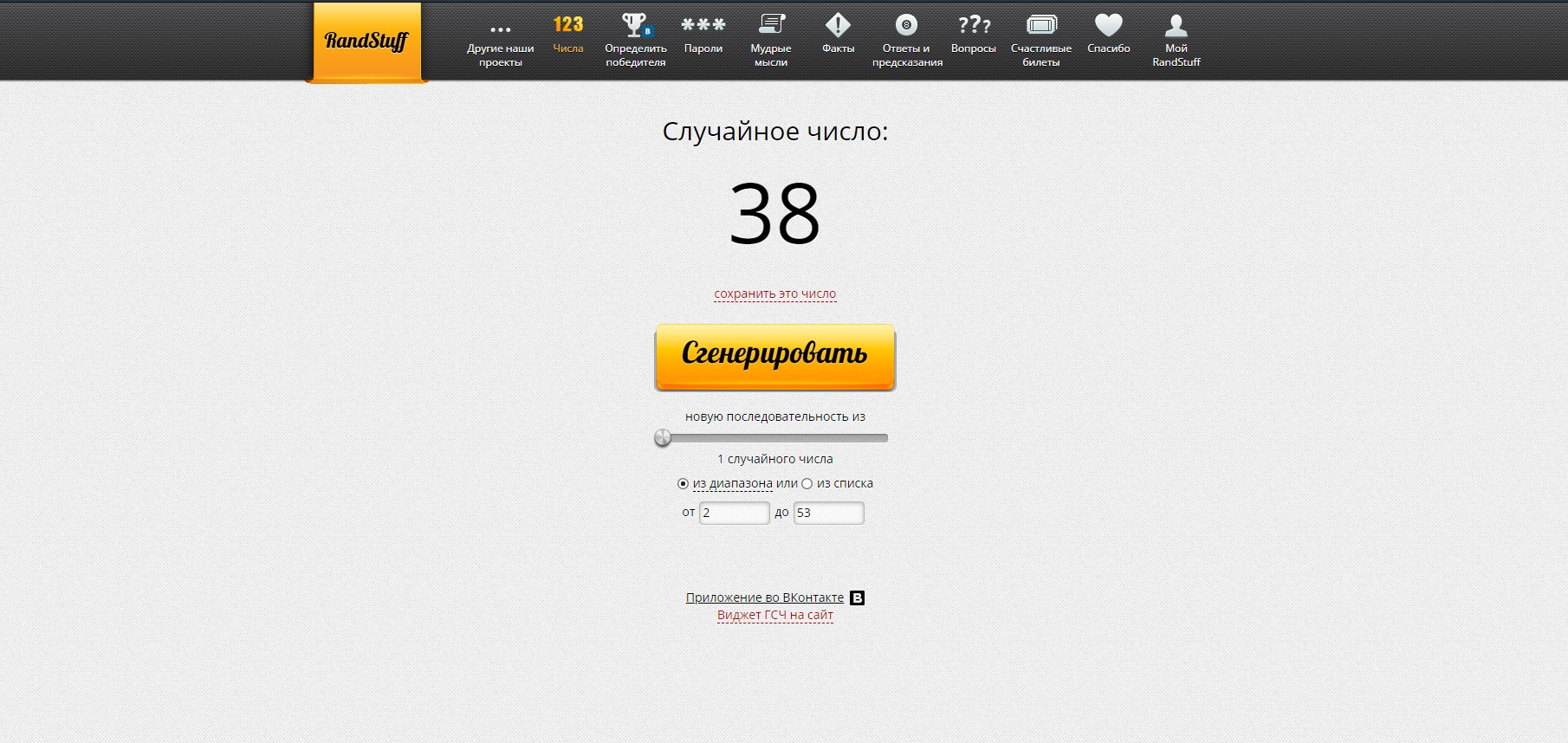Open 'Ответы и предсказания' menu label
Viewport: 1568px width, 743px height.
[907, 55]
